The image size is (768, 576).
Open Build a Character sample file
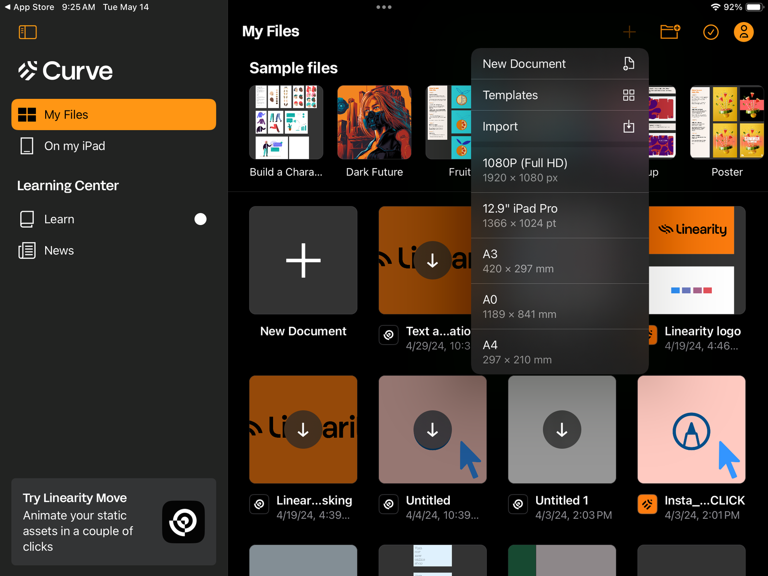click(x=286, y=122)
